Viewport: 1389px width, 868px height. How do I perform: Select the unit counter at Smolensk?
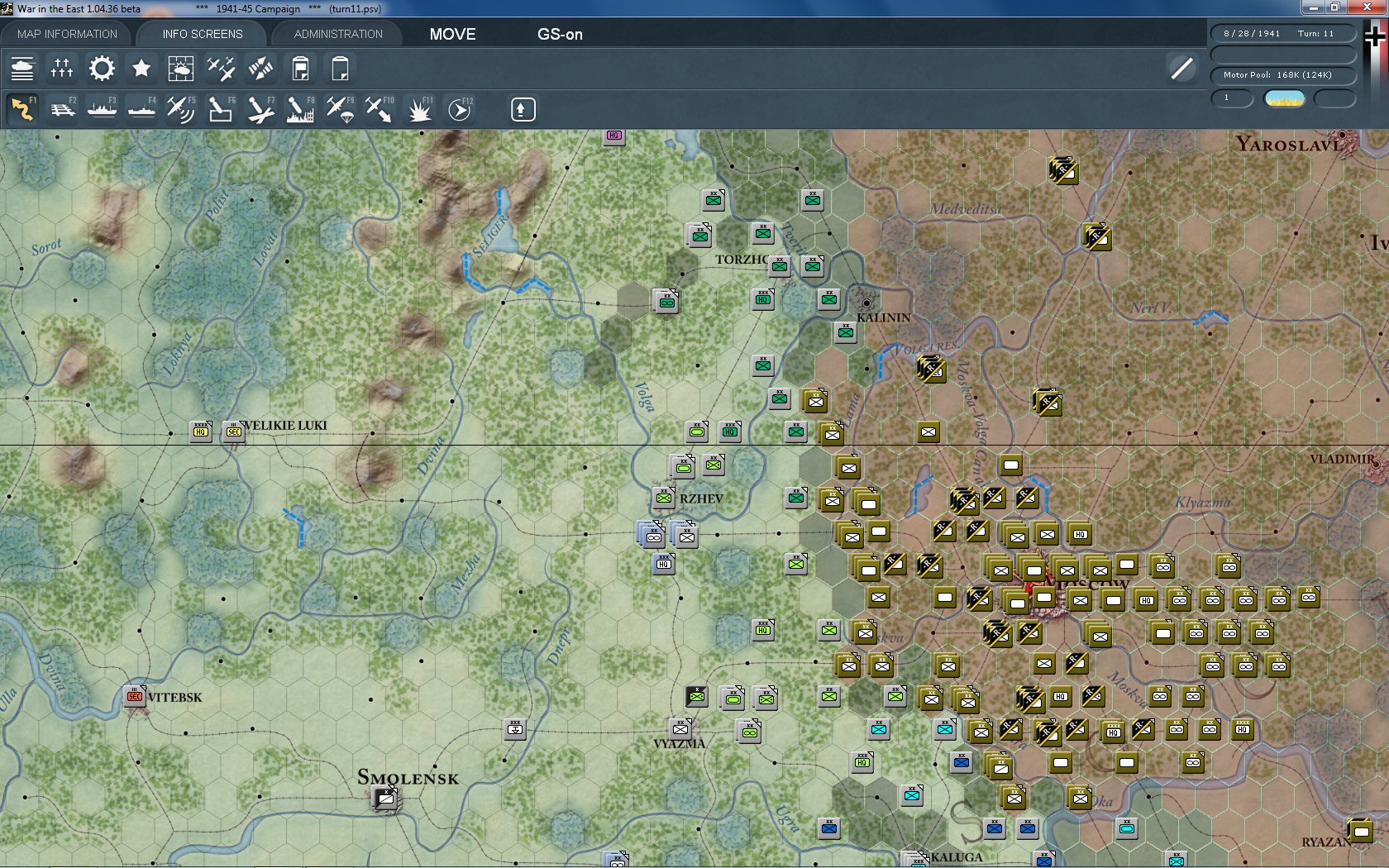pyautogui.click(x=385, y=799)
